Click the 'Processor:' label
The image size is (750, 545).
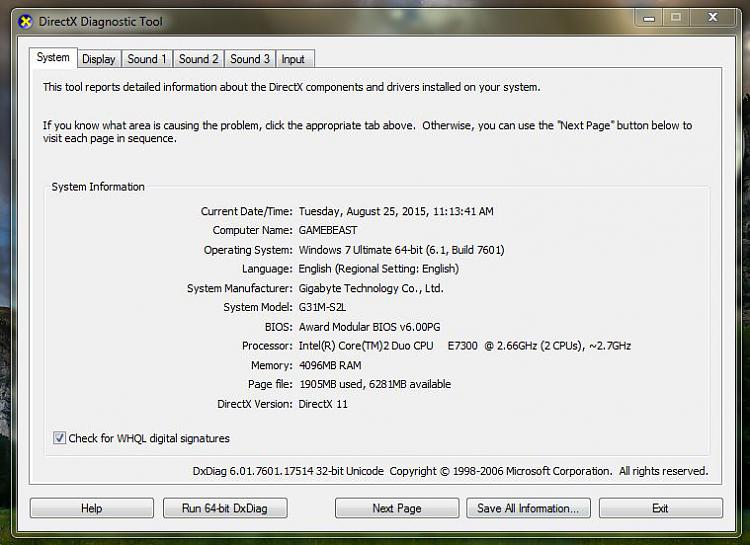coord(267,346)
